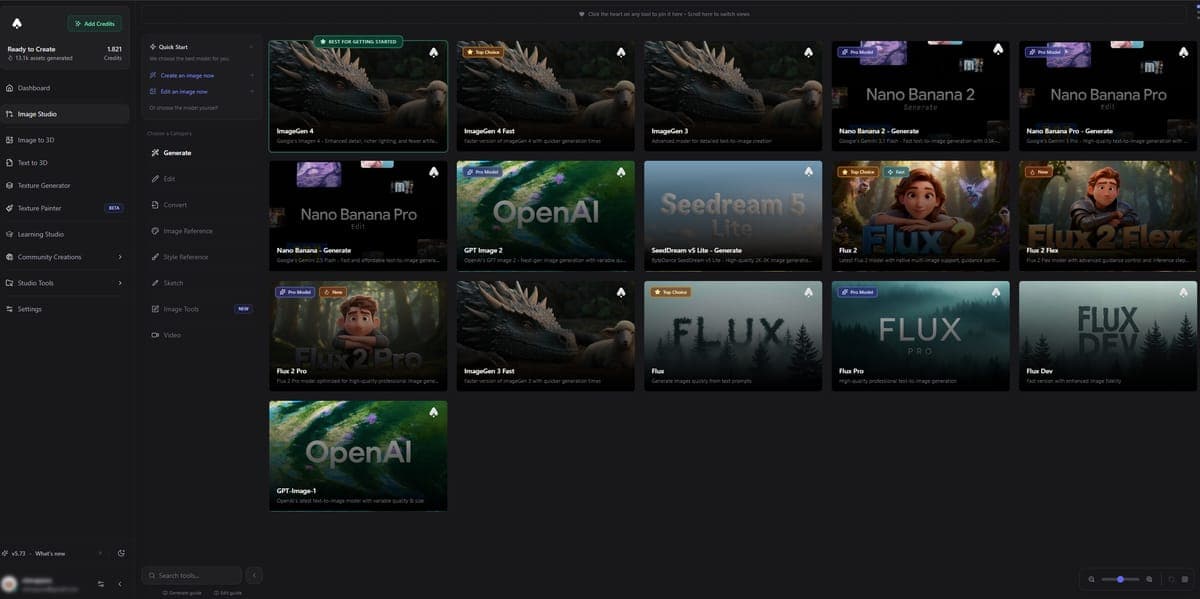Collapse the left sidebar chevron near profile

(x=120, y=583)
